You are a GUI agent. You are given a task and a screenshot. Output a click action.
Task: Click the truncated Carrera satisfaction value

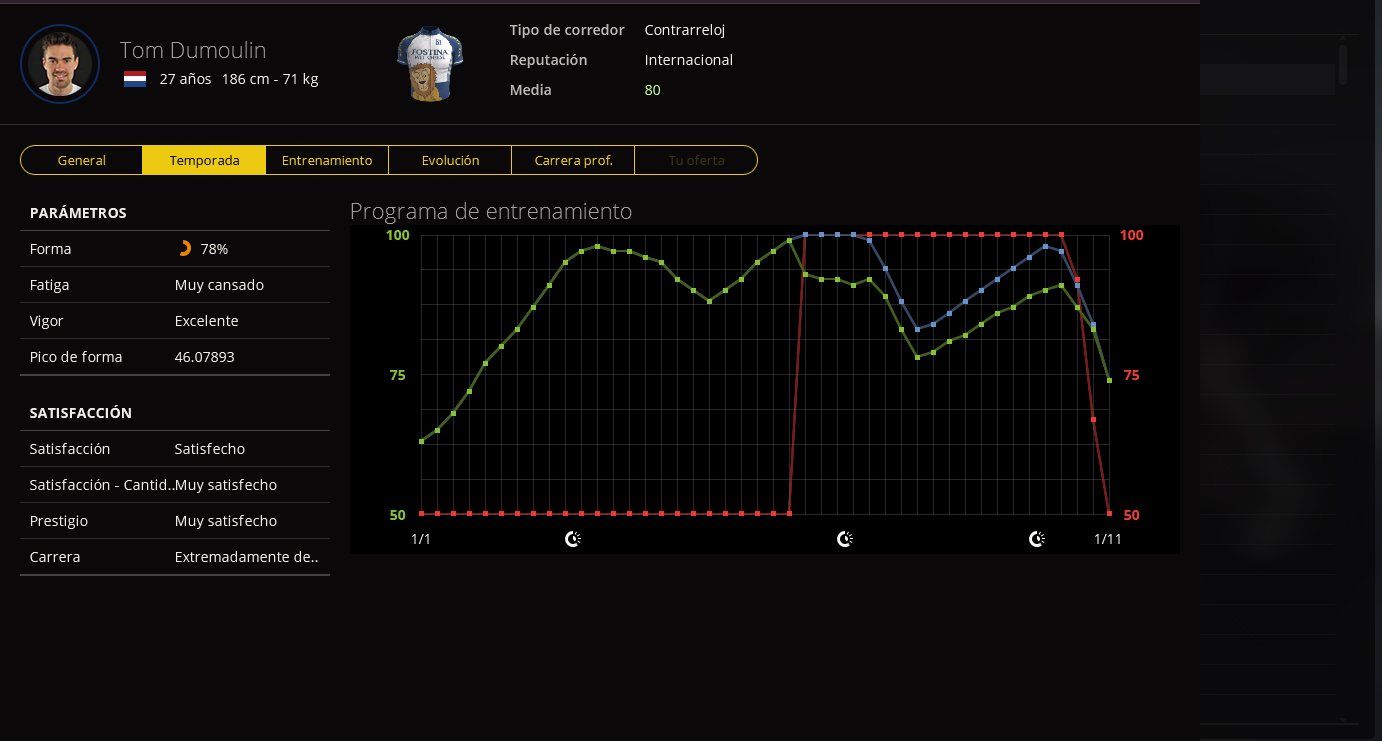(246, 557)
